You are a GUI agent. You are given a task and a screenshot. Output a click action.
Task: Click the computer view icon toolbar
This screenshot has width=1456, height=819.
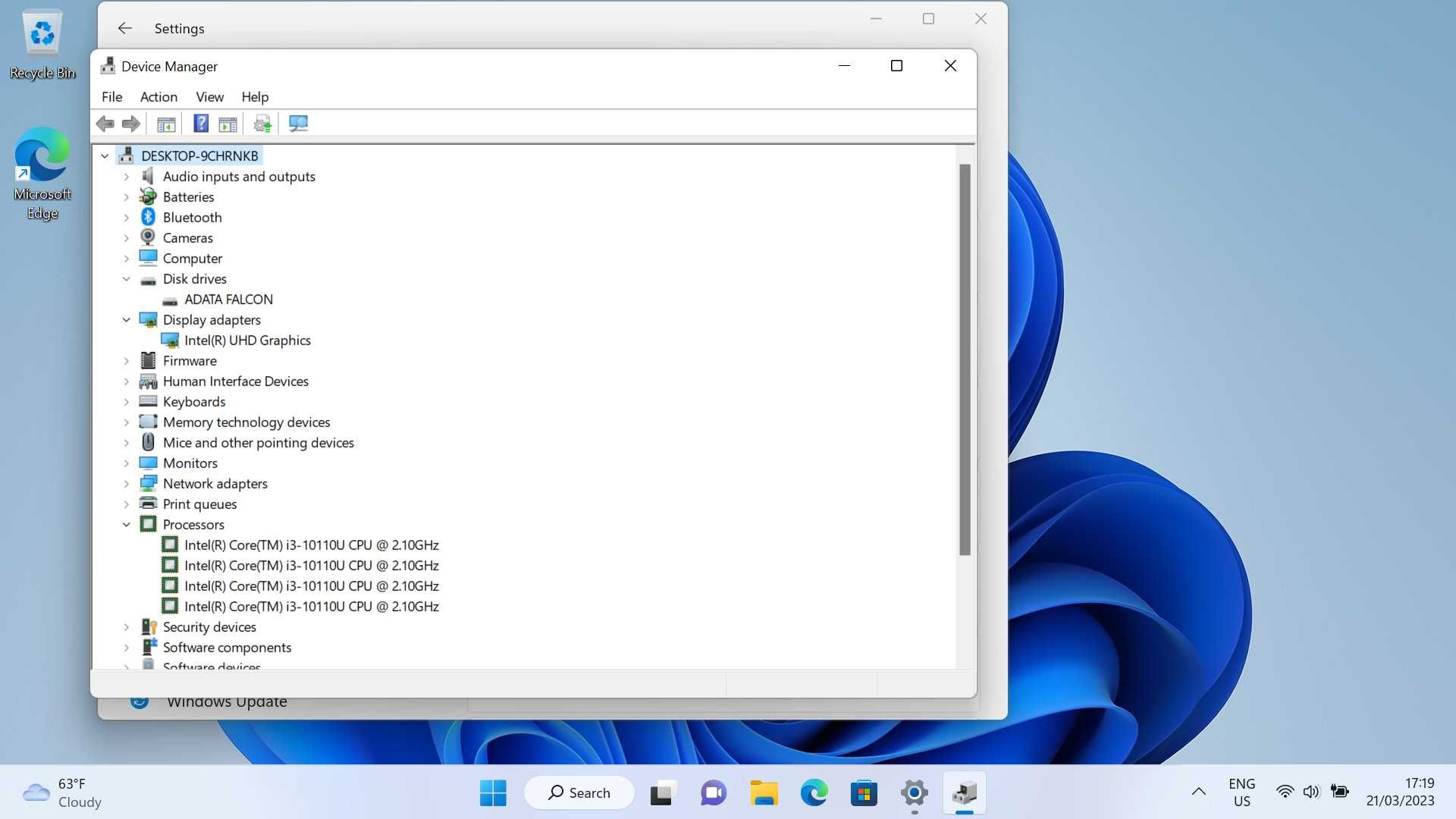point(298,123)
